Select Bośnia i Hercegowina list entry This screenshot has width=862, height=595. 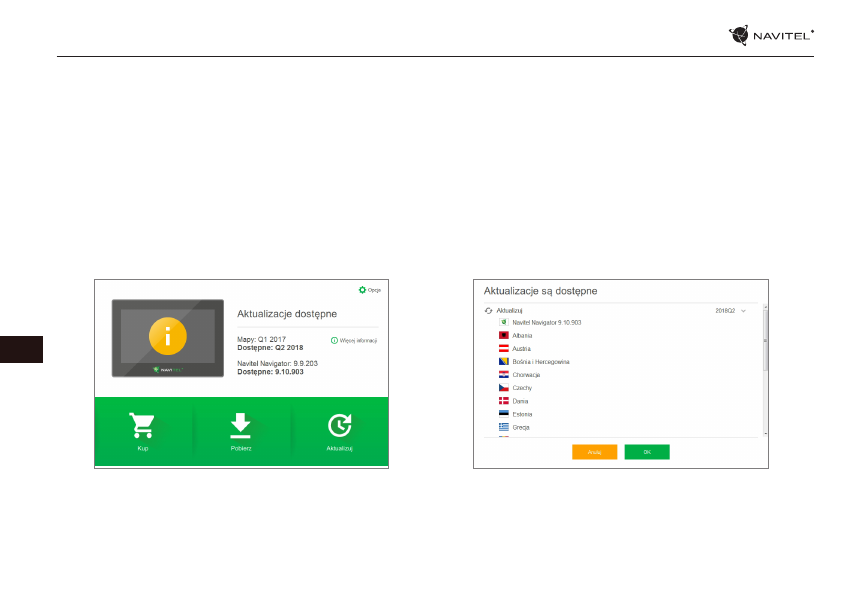[540, 362]
